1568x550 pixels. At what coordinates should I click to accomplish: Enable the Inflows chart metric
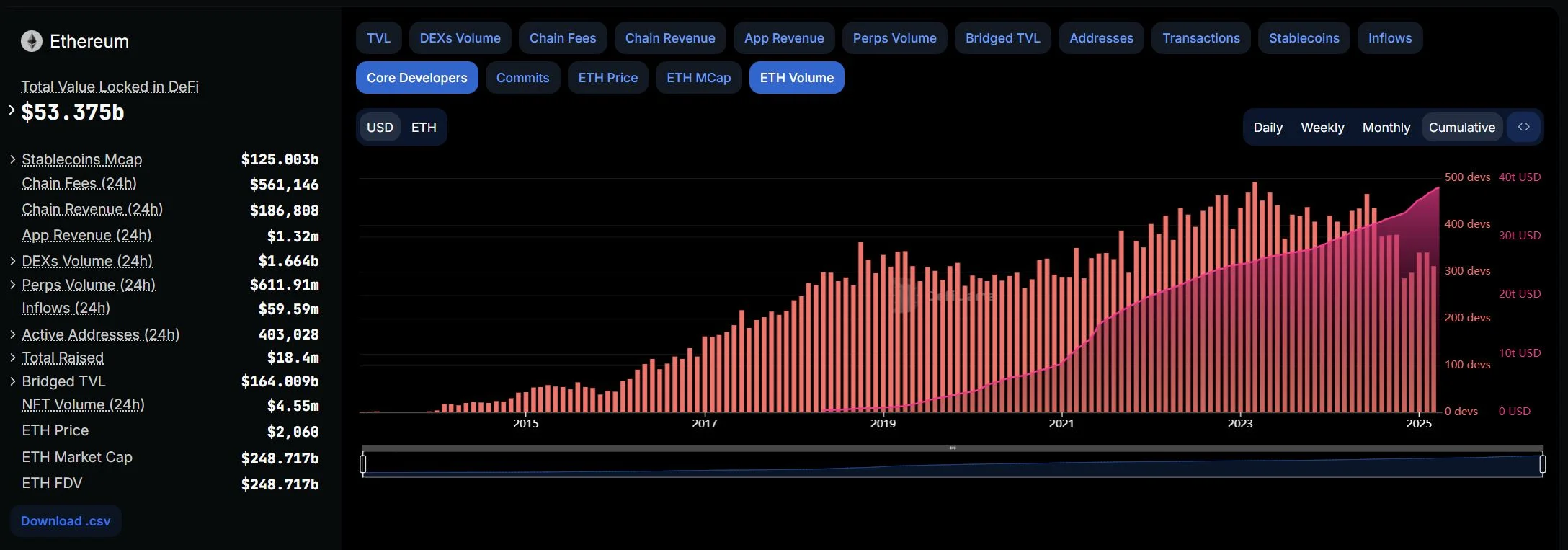point(1390,37)
